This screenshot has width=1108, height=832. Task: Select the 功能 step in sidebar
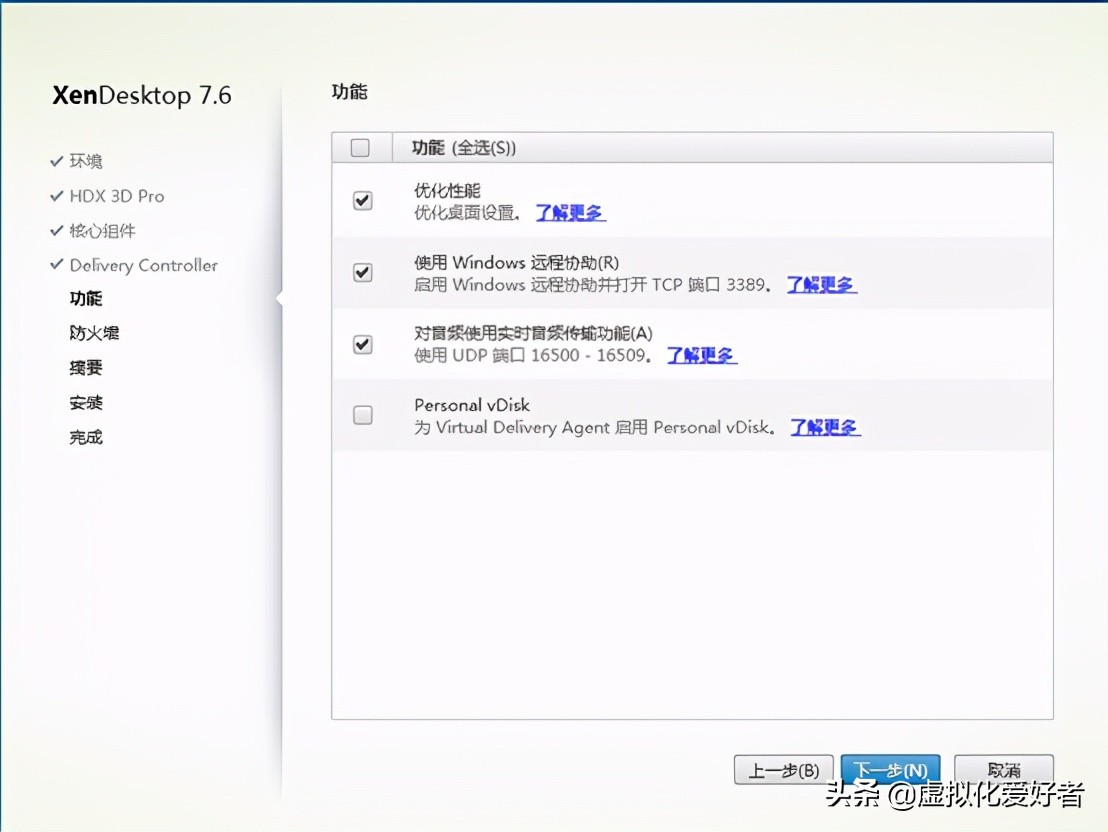tap(86, 298)
